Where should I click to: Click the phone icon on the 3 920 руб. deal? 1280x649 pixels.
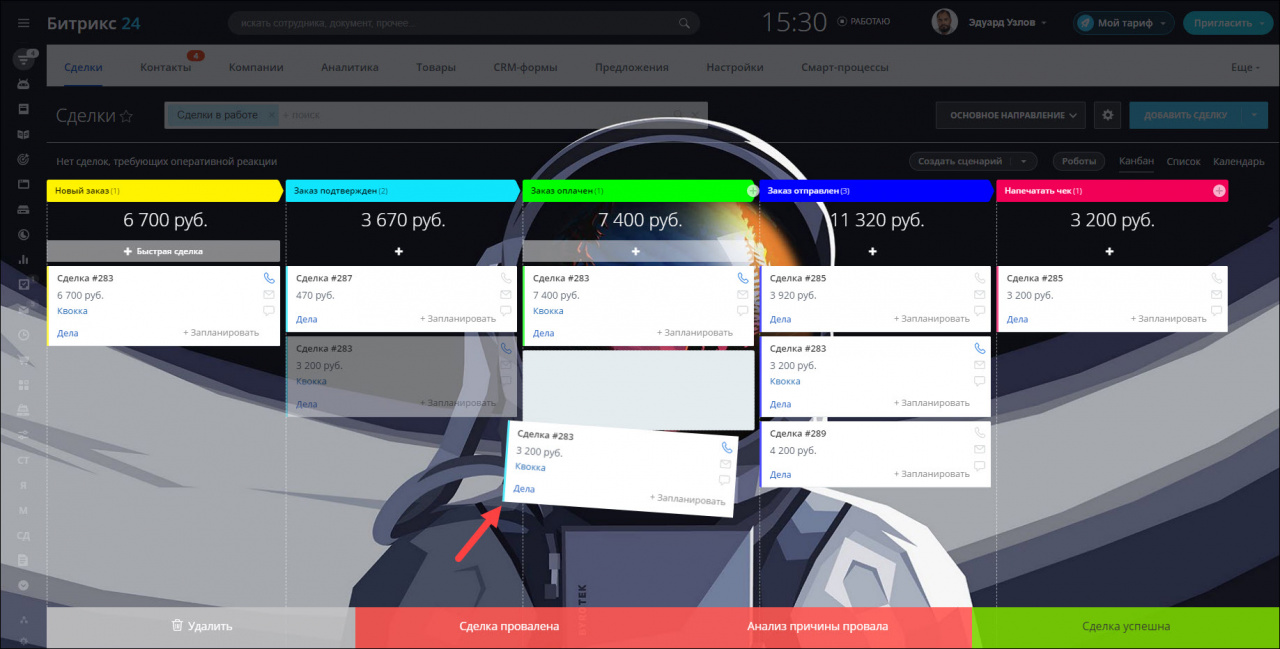(980, 278)
